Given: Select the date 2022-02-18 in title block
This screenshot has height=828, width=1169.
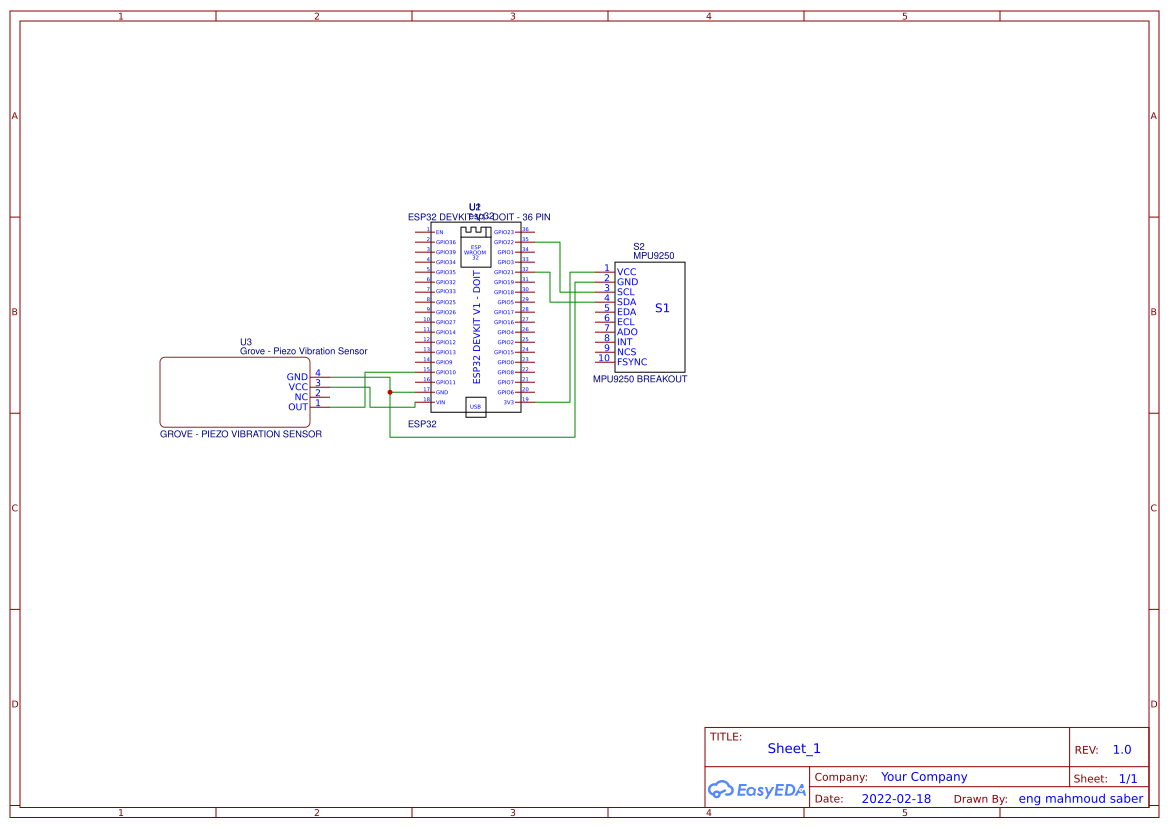Looking at the screenshot, I should click(x=898, y=799).
